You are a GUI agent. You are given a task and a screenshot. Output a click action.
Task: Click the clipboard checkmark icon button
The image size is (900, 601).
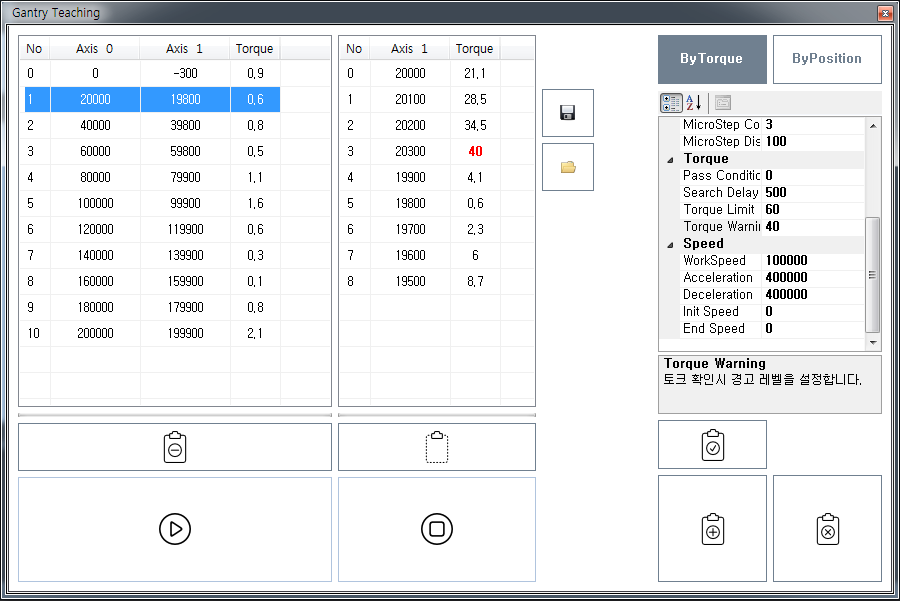pos(712,445)
